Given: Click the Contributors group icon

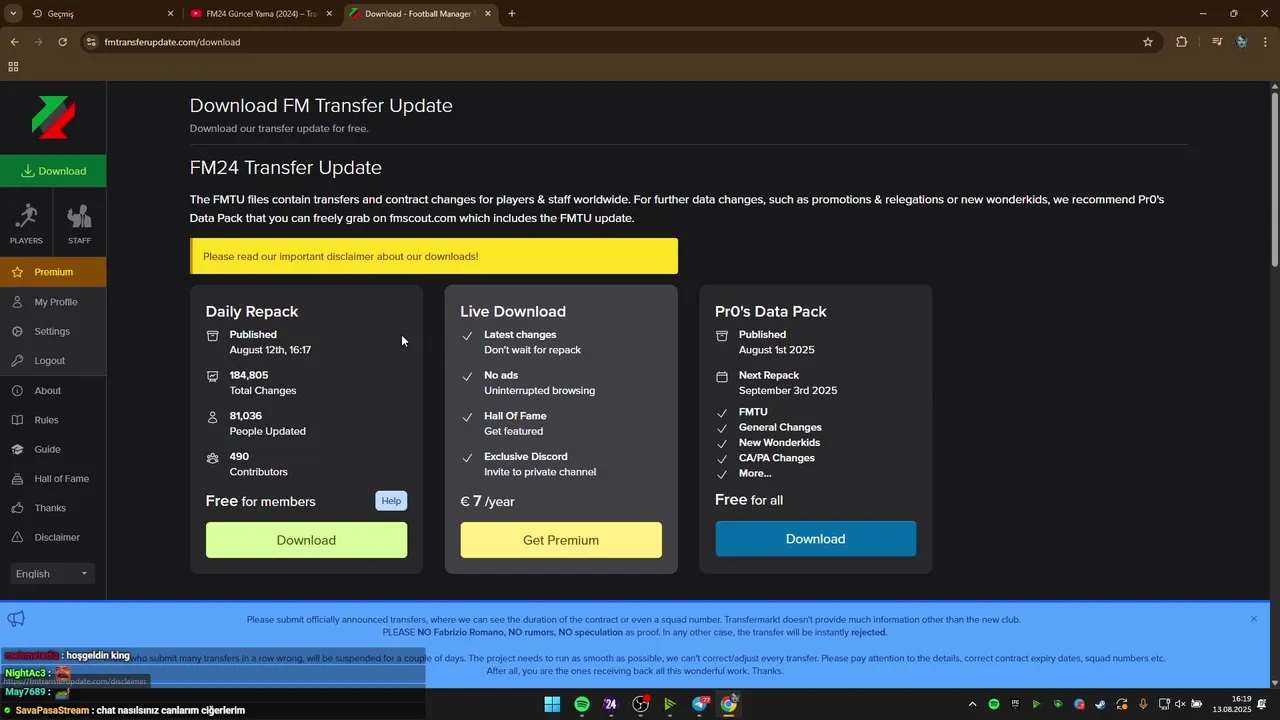Looking at the screenshot, I should [x=212, y=458].
